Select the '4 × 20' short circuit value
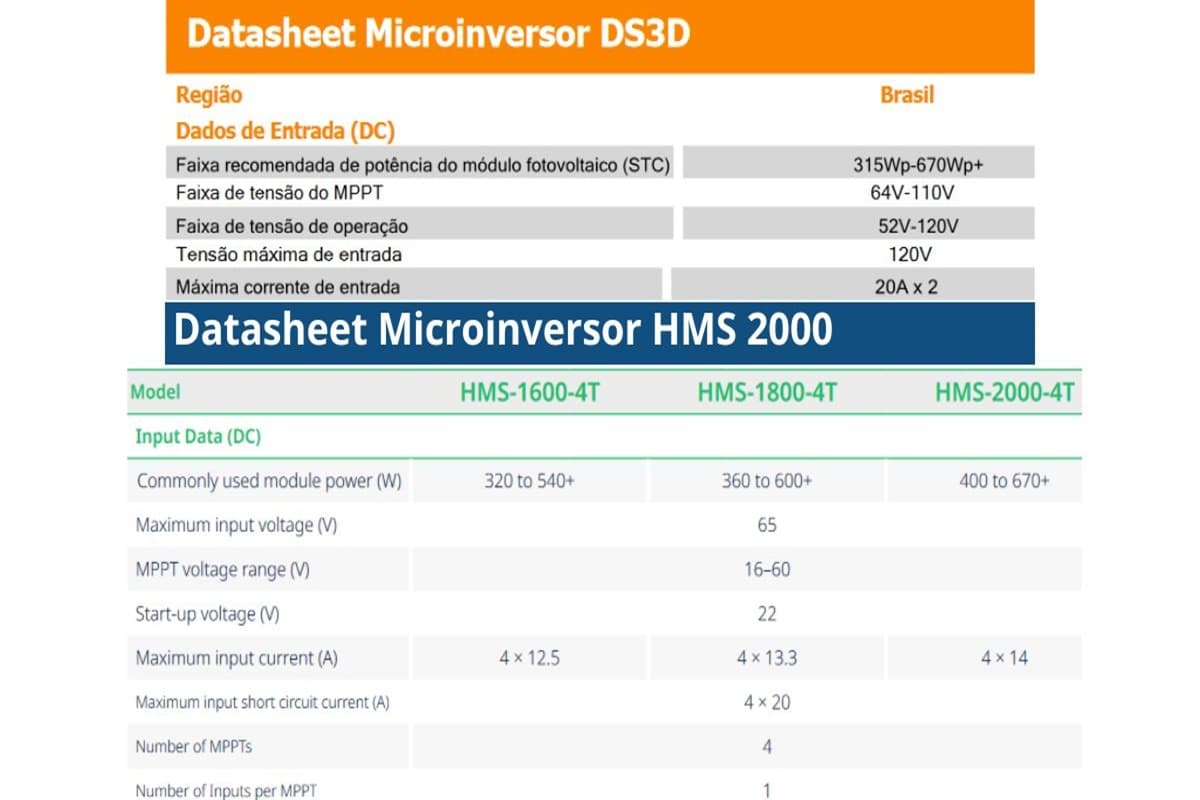This screenshot has height=800, width=1200. [x=767, y=703]
